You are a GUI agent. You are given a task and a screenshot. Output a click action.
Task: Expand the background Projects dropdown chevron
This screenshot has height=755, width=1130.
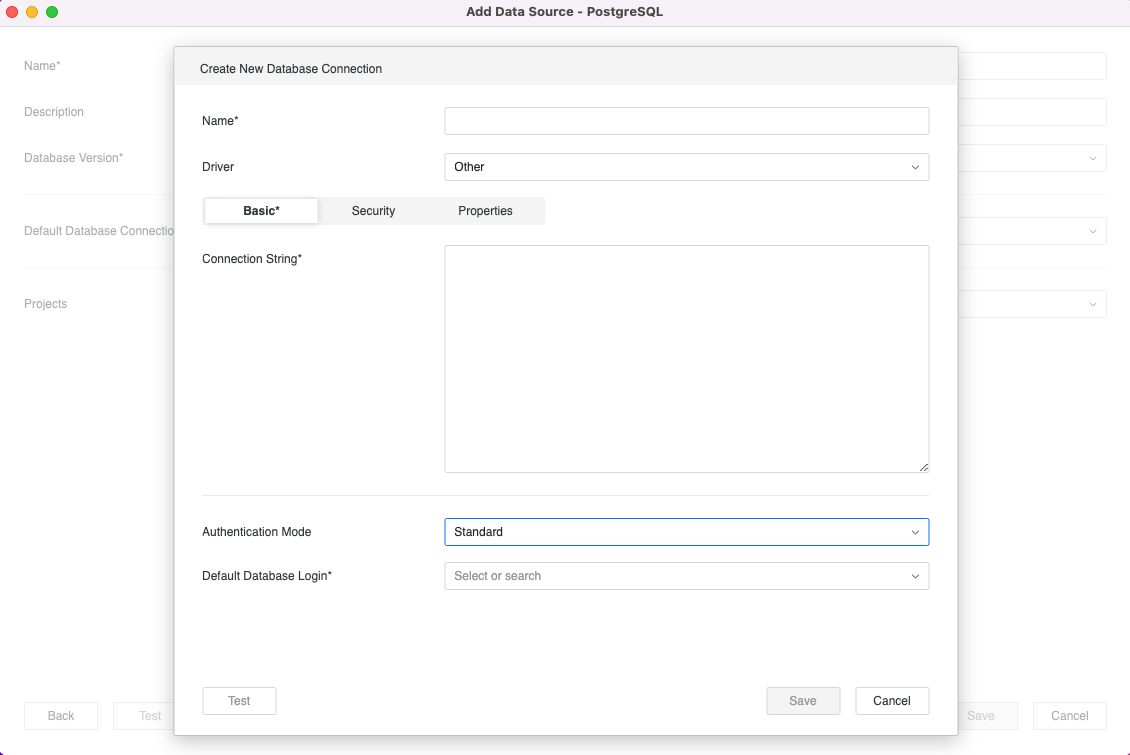[1091, 304]
